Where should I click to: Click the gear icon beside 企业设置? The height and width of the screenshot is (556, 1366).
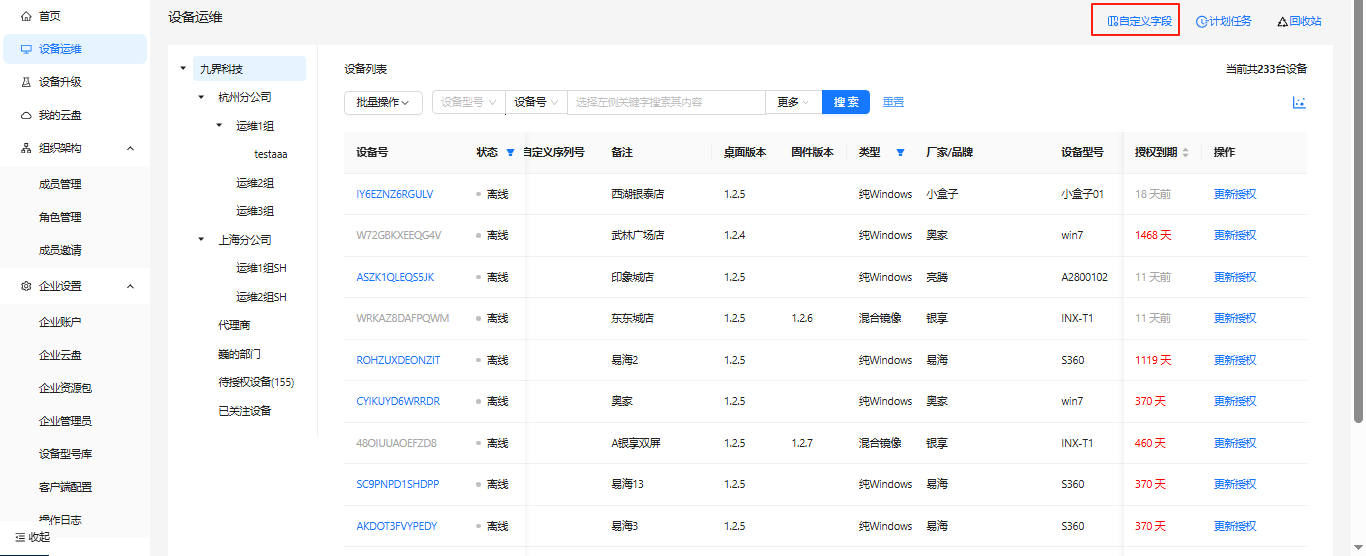(27, 286)
